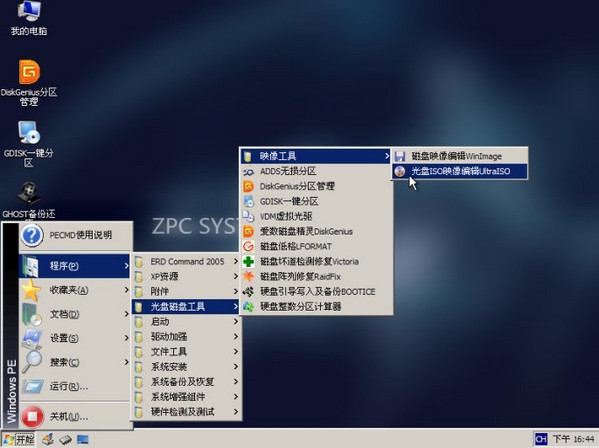Open the 系统增强组件 program folder
599x448 pixels.
(x=186, y=397)
